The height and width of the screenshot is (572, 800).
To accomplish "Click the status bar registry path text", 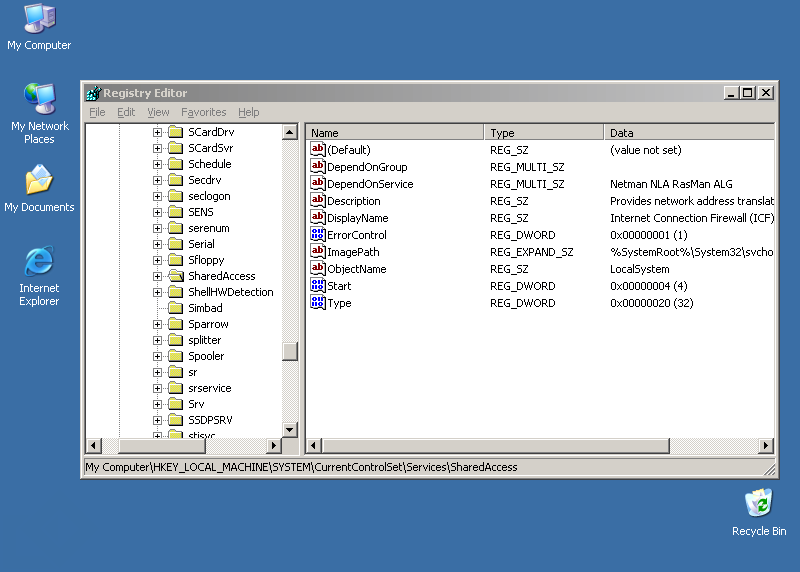I will (301, 467).
